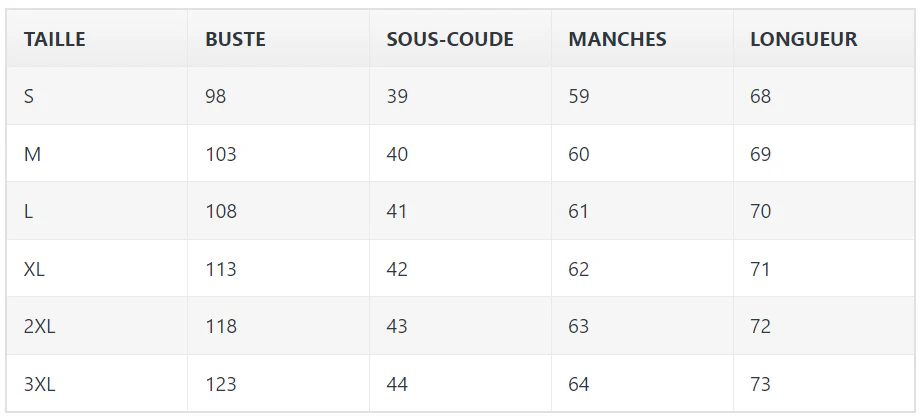Click the manches value 63
Screen dimensions: 922x417
(x=579, y=326)
